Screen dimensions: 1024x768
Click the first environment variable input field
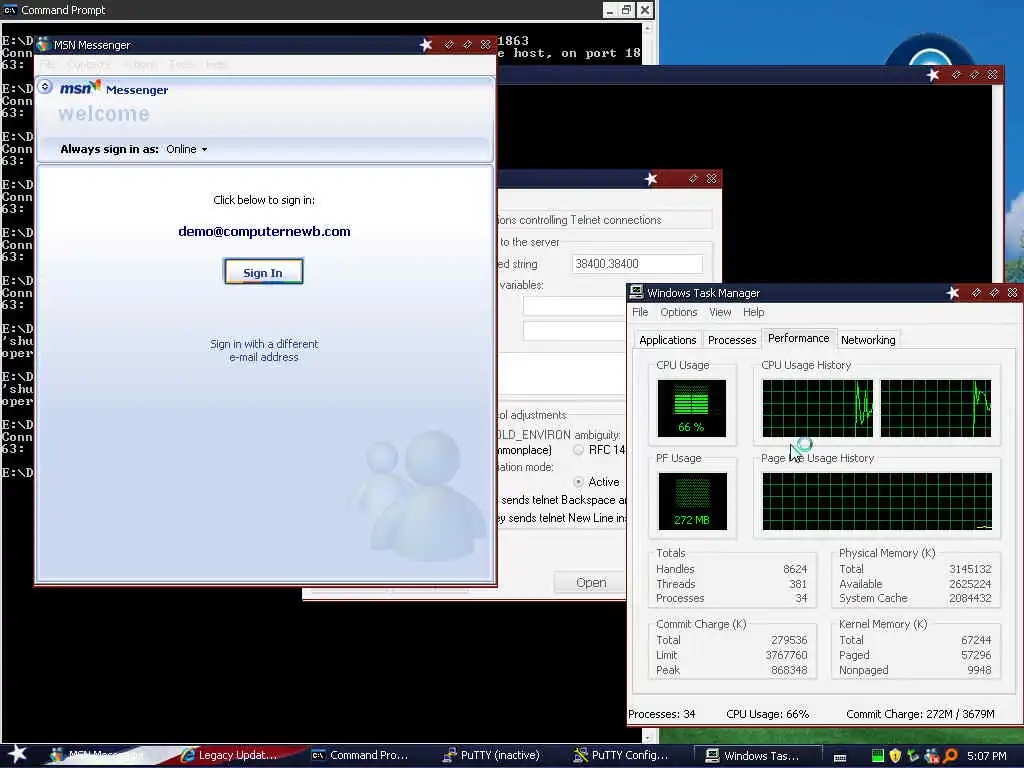[574, 306]
